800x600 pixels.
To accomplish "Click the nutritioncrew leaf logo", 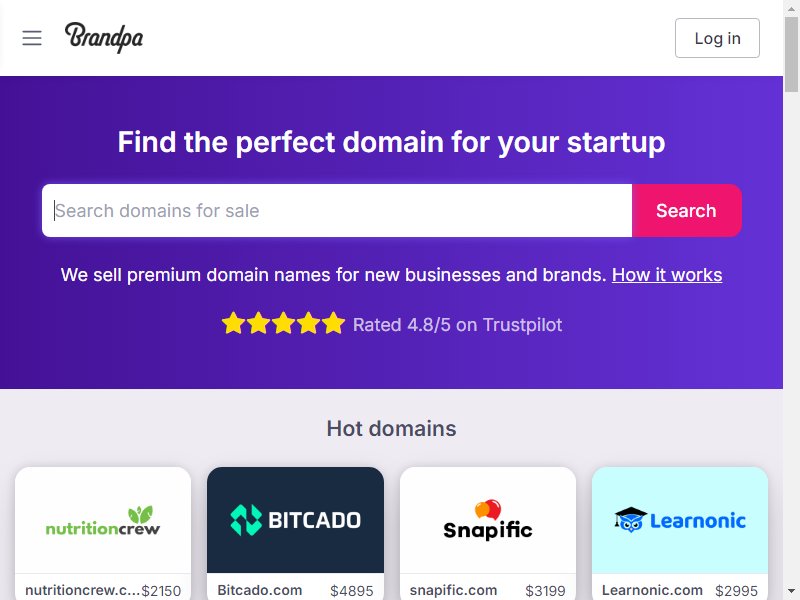I will [103, 520].
